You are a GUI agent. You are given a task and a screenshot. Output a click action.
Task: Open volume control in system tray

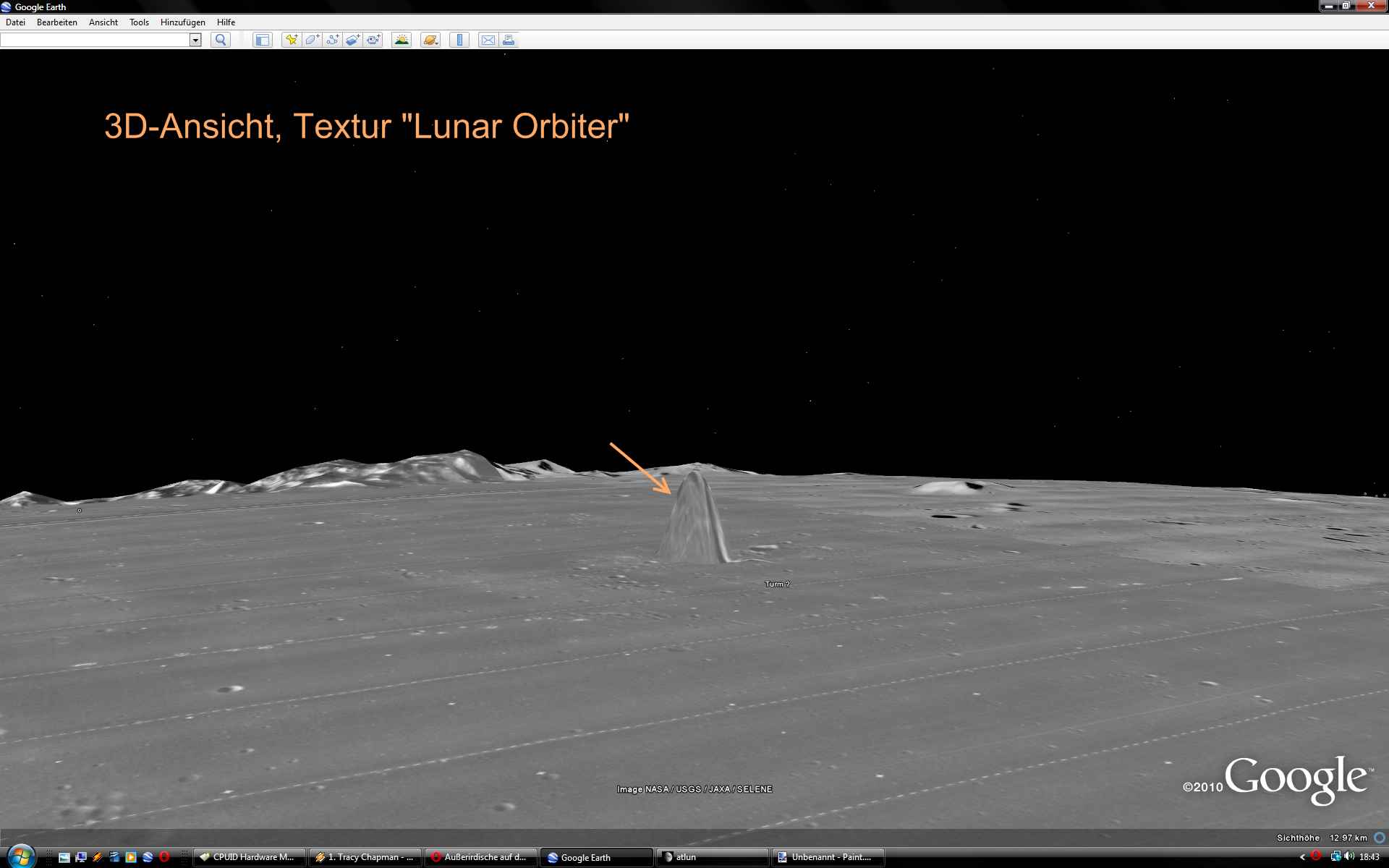pos(1349,857)
